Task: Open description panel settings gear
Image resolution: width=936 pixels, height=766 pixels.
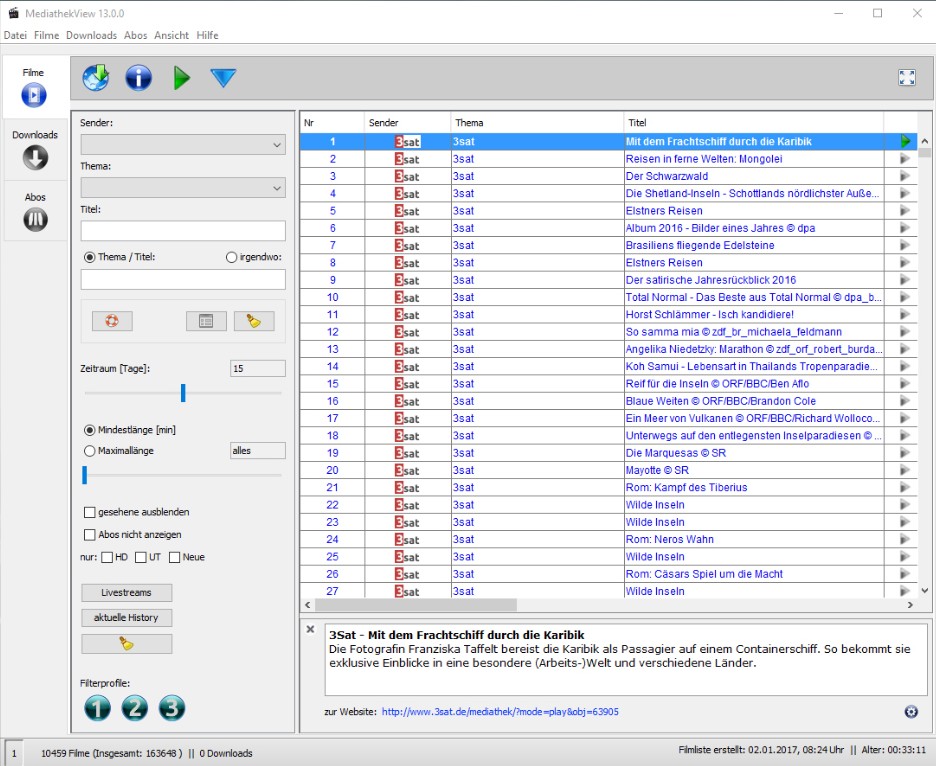Action: click(911, 711)
